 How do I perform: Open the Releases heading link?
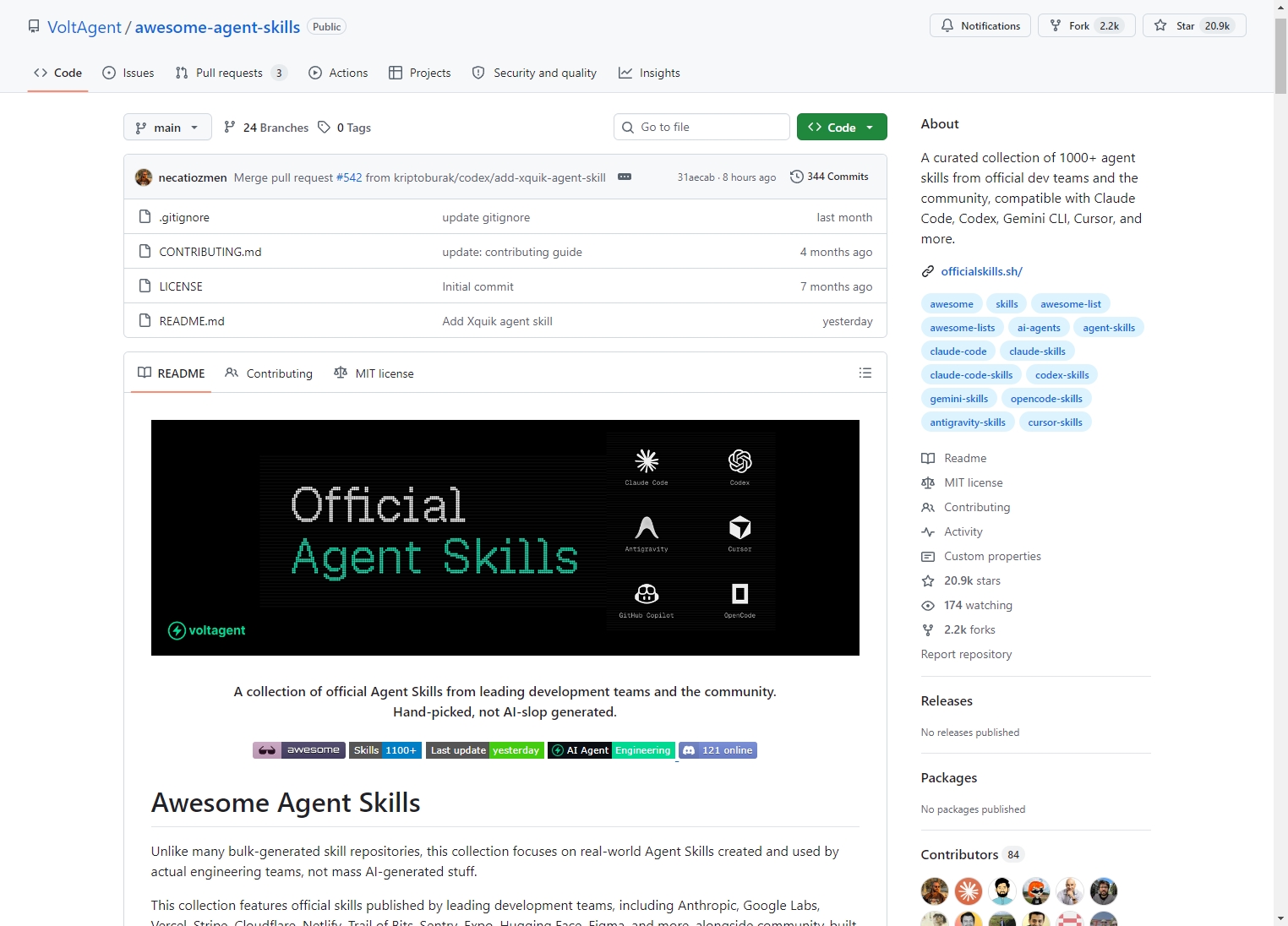(x=947, y=701)
